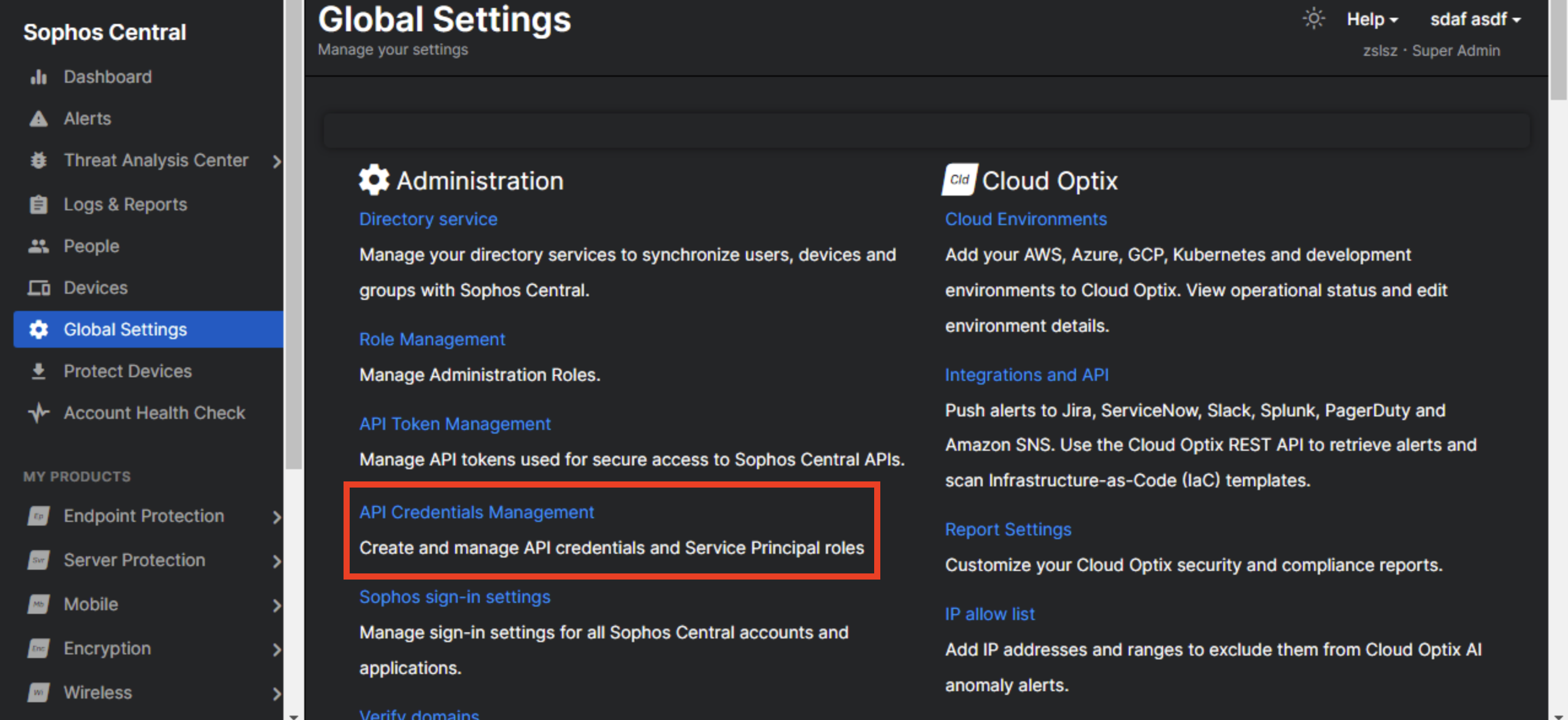
Task: Click the Administration gear icon
Action: point(374,180)
